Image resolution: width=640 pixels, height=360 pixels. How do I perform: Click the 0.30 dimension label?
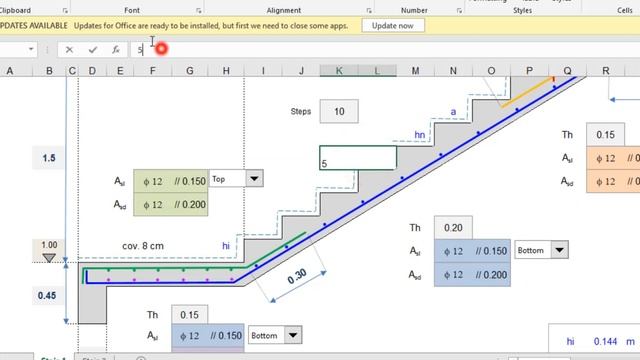297,277
